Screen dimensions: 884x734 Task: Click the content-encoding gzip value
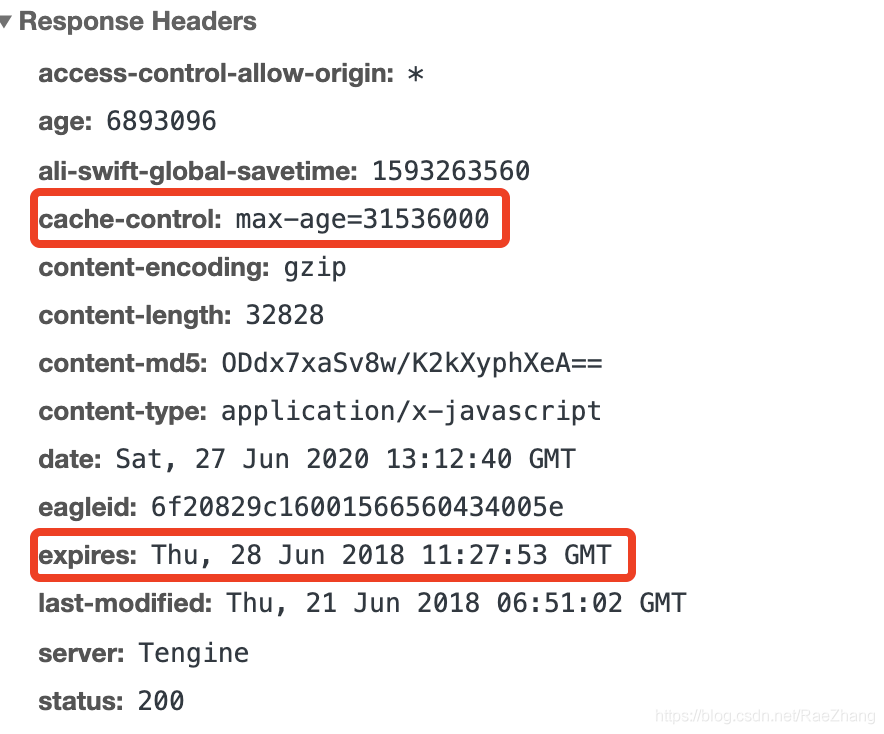(315, 268)
